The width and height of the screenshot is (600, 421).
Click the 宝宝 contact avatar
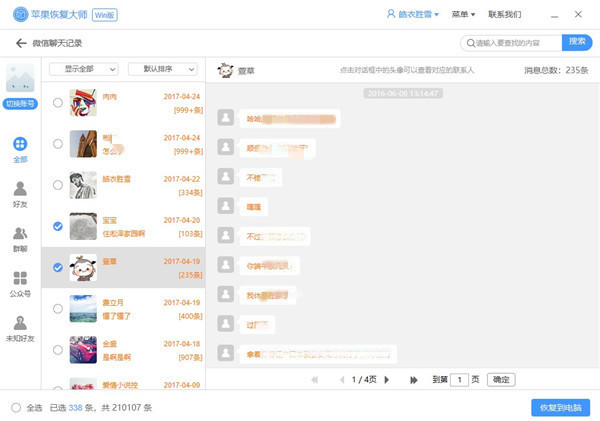click(x=83, y=226)
